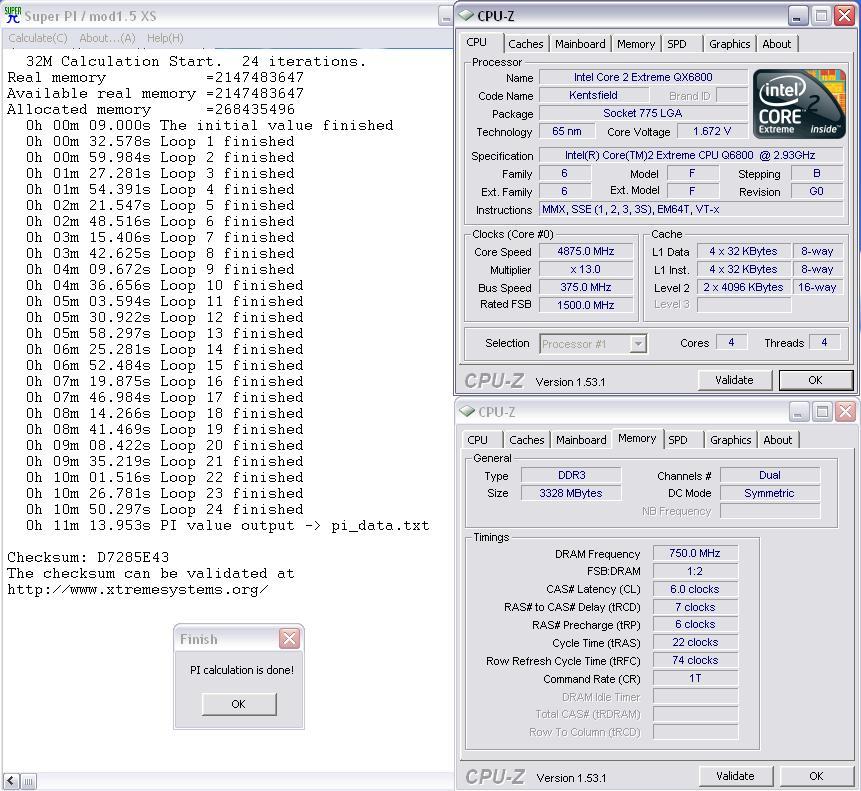Click the memory Type value DDR3
Viewport: 861px width, 791px height.
click(571, 475)
